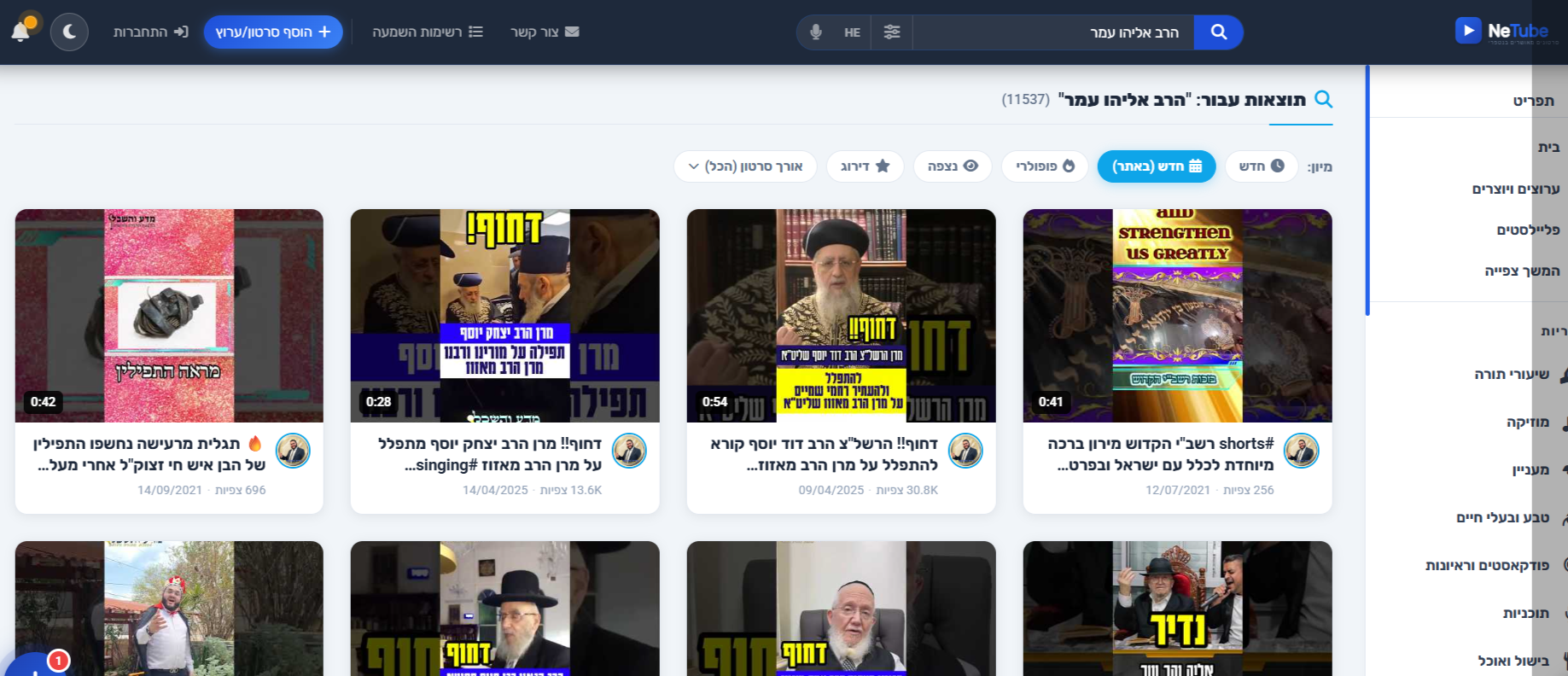Click the title תגלית מרעישה נחשפו התפילין
Viewport: 1568px width, 676px height.
click(x=149, y=454)
